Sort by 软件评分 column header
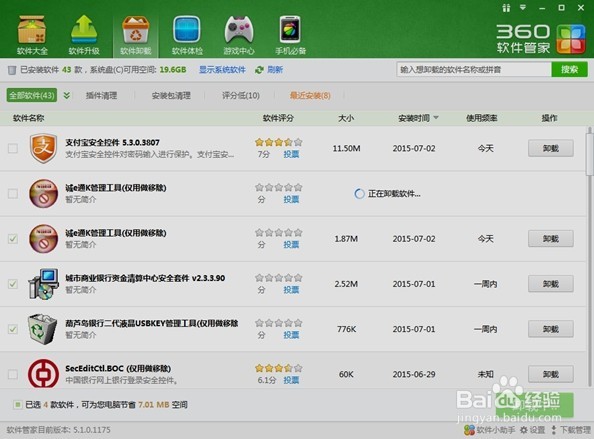This screenshot has width=594, height=439. (278, 118)
